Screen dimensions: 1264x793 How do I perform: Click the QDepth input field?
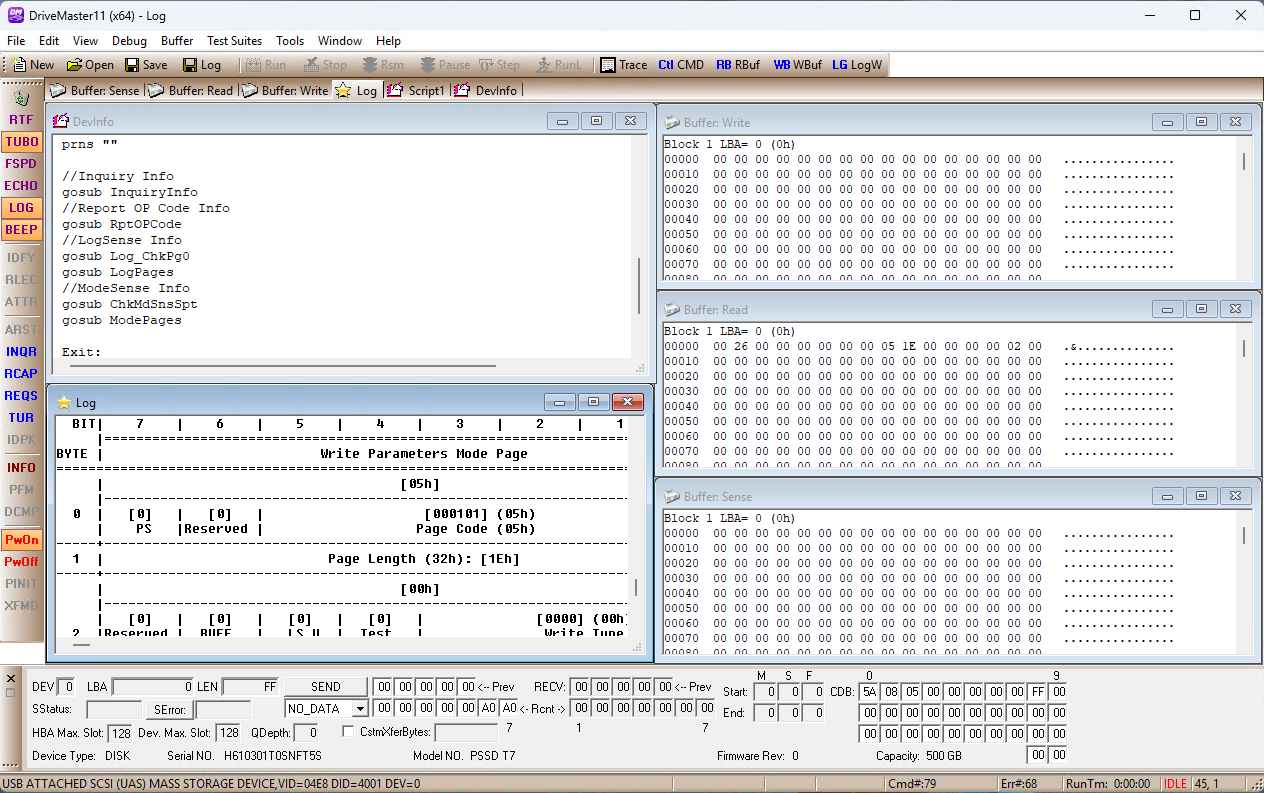pyautogui.click(x=306, y=733)
